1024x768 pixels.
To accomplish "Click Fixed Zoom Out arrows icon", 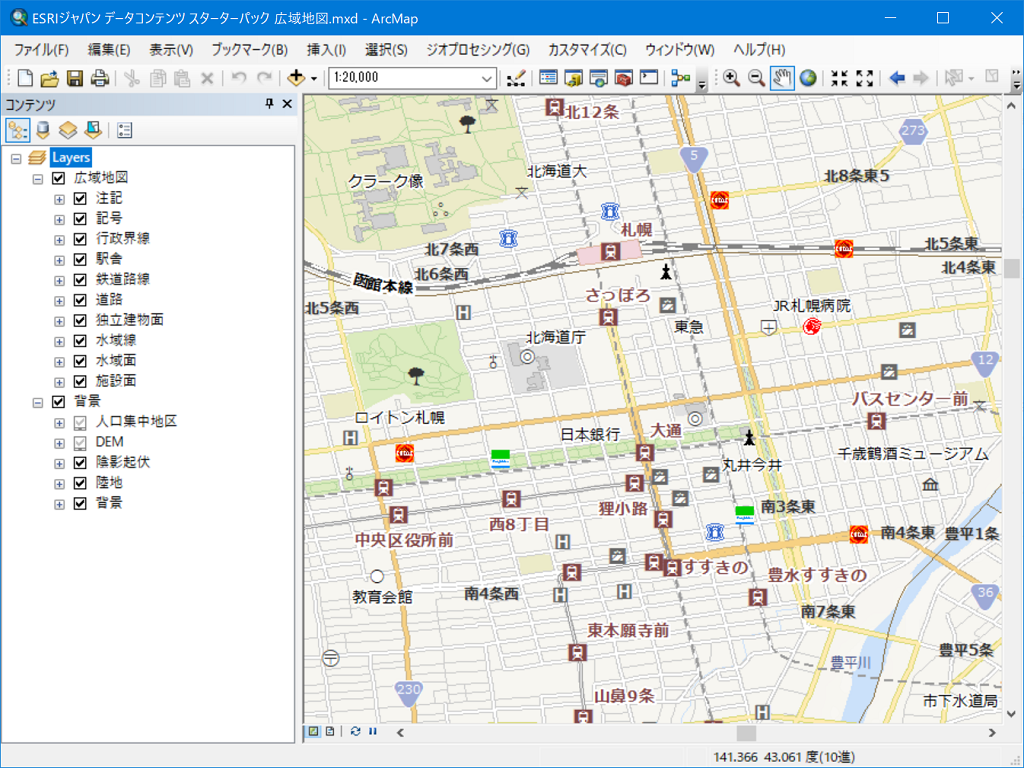I will pos(865,78).
